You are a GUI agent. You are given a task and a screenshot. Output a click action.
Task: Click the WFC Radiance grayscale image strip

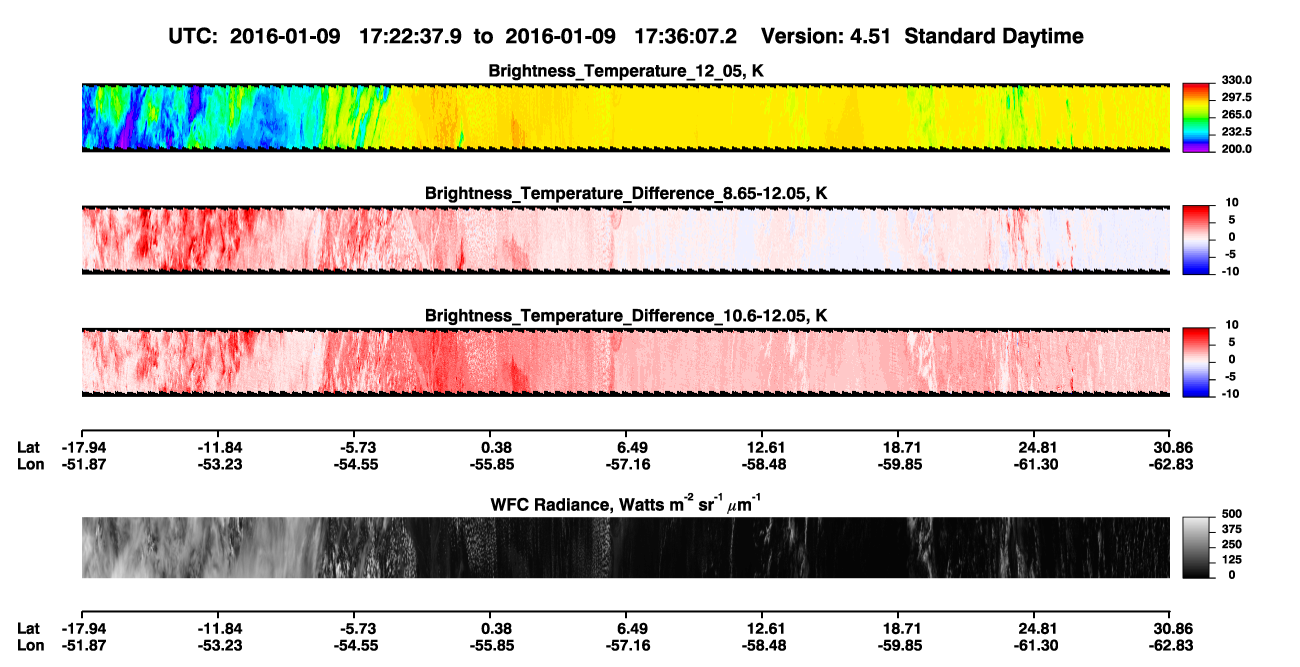[626, 547]
